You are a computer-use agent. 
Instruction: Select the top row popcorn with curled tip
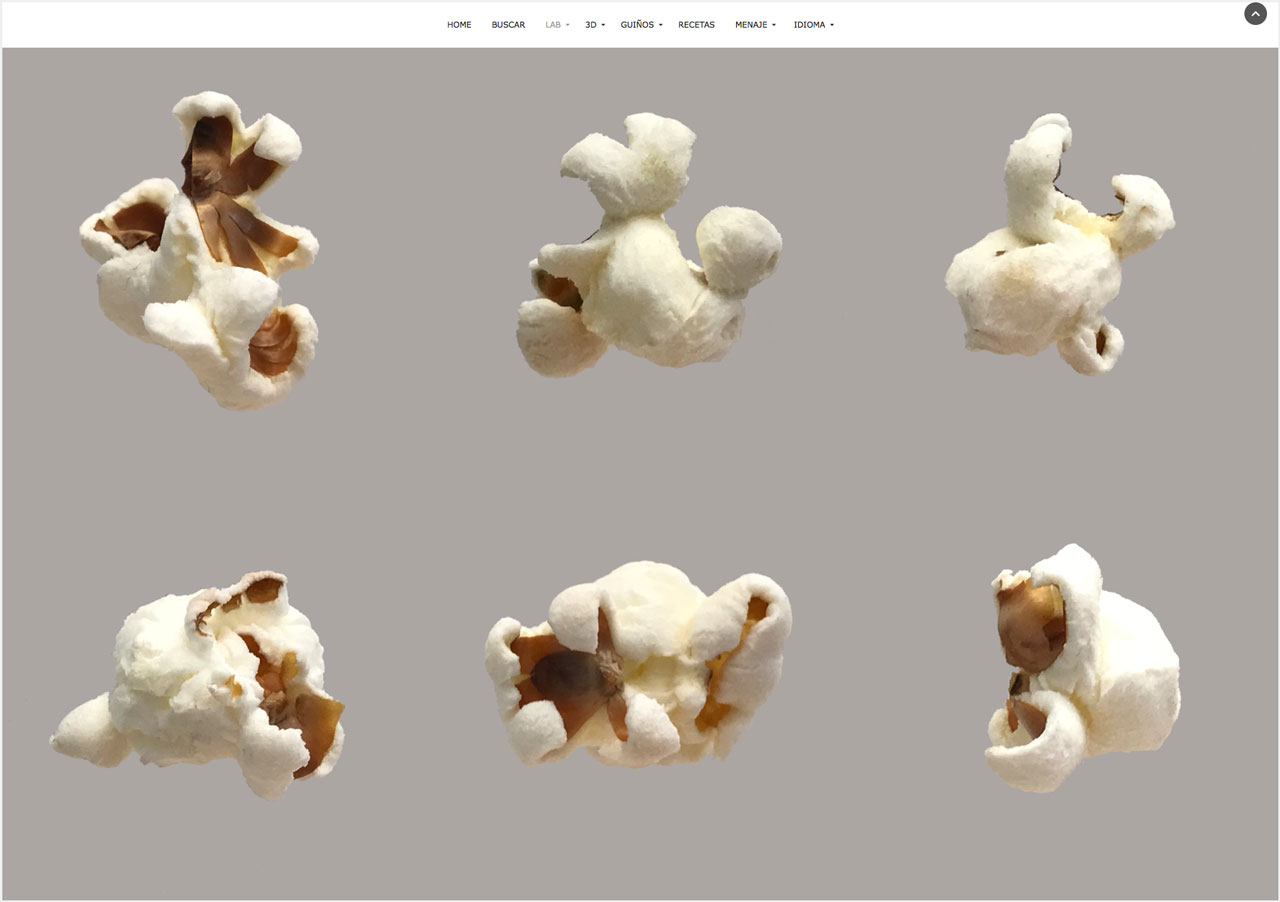pyautogui.click(x=1060, y=243)
